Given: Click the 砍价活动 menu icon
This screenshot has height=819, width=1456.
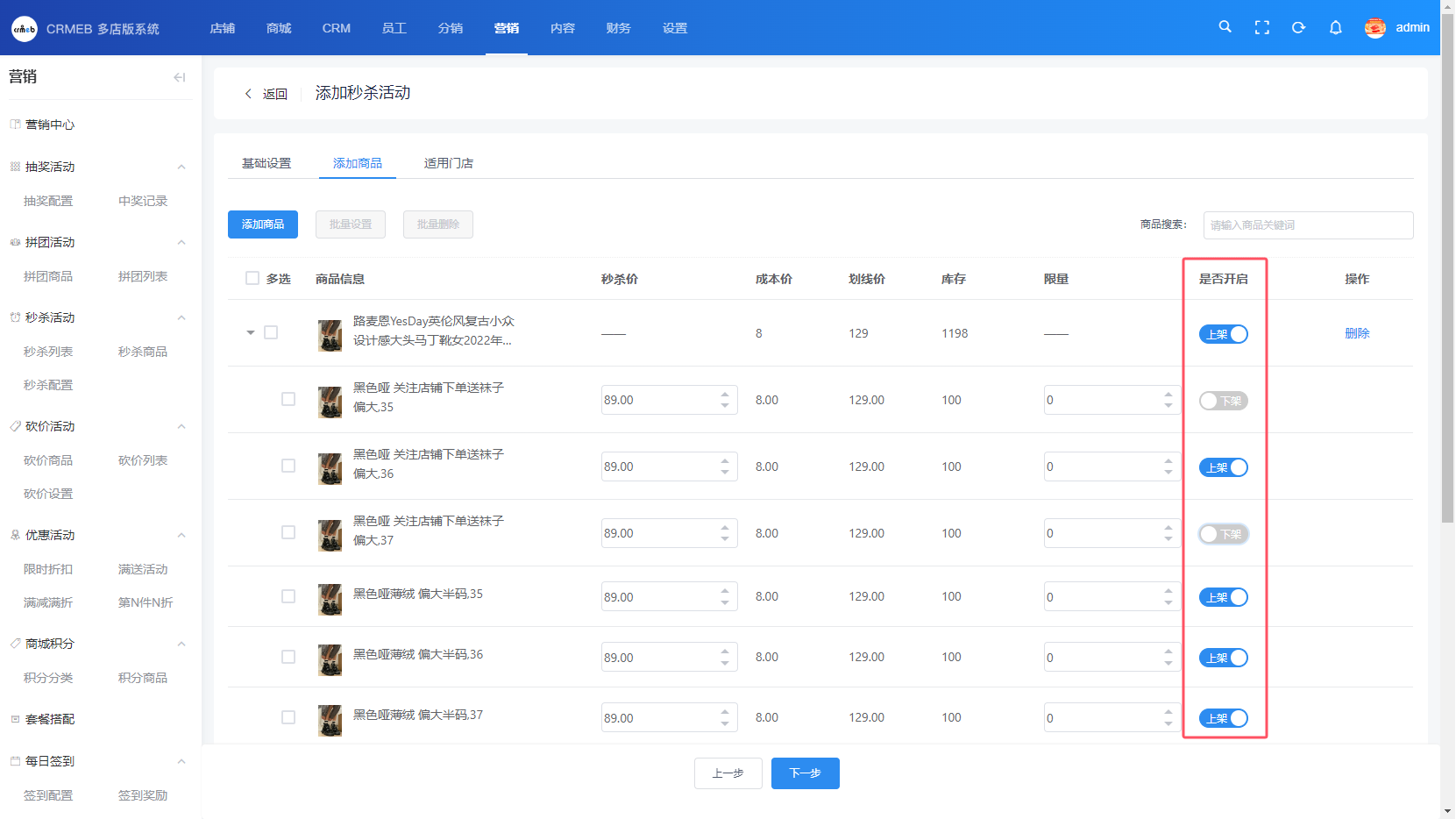Looking at the screenshot, I should [x=15, y=426].
